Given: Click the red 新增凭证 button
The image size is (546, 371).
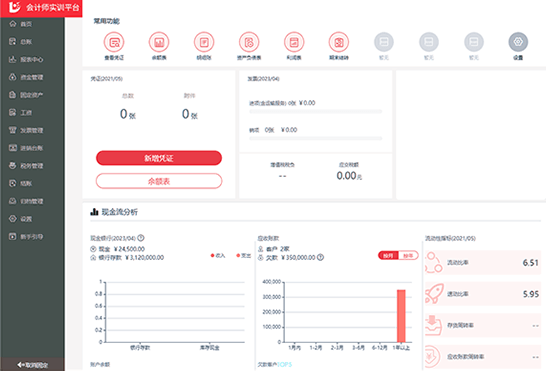Looking at the screenshot, I should [159, 158].
